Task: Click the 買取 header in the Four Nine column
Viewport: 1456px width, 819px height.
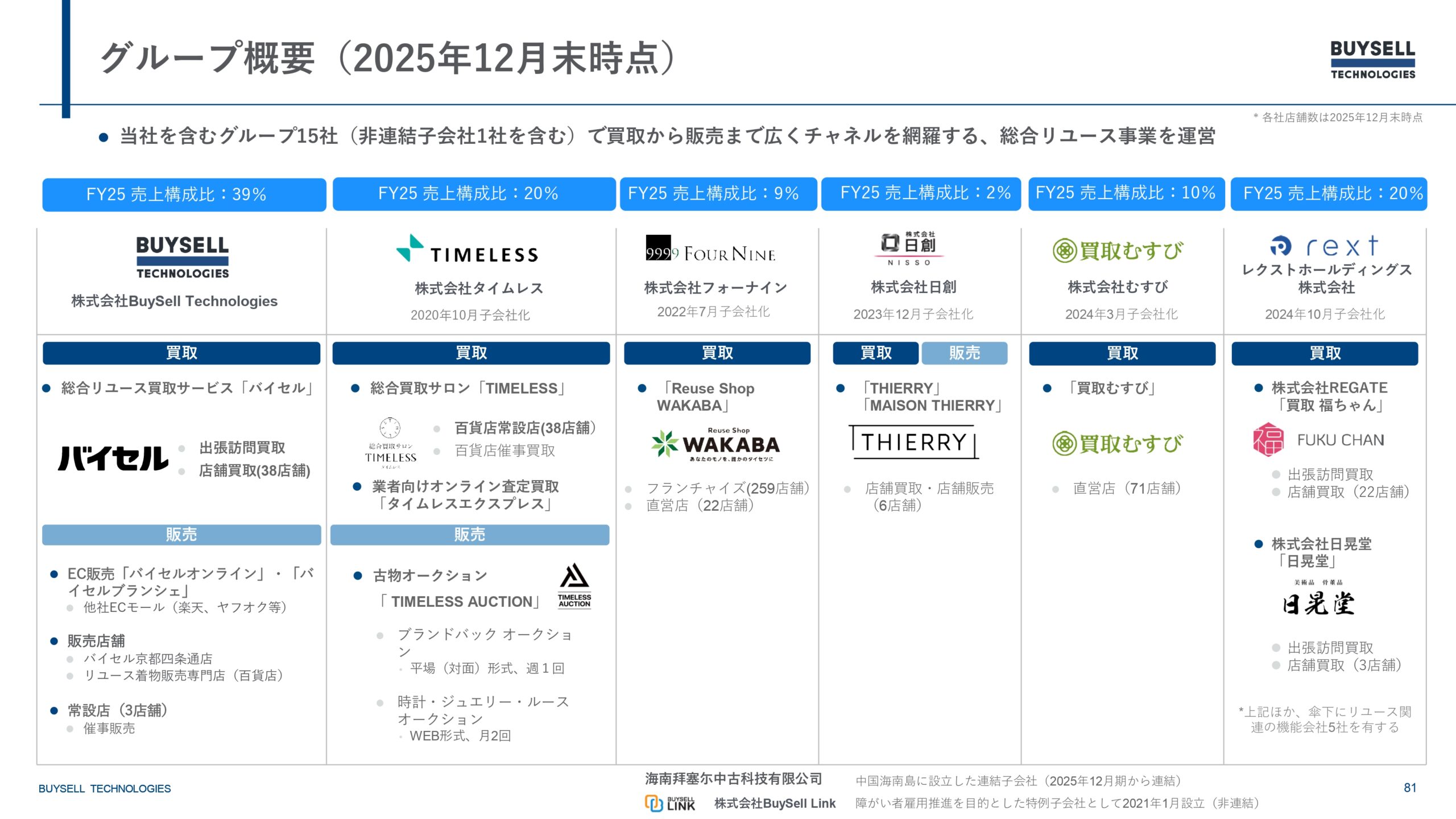Action: pyautogui.click(x=717, y=353)
